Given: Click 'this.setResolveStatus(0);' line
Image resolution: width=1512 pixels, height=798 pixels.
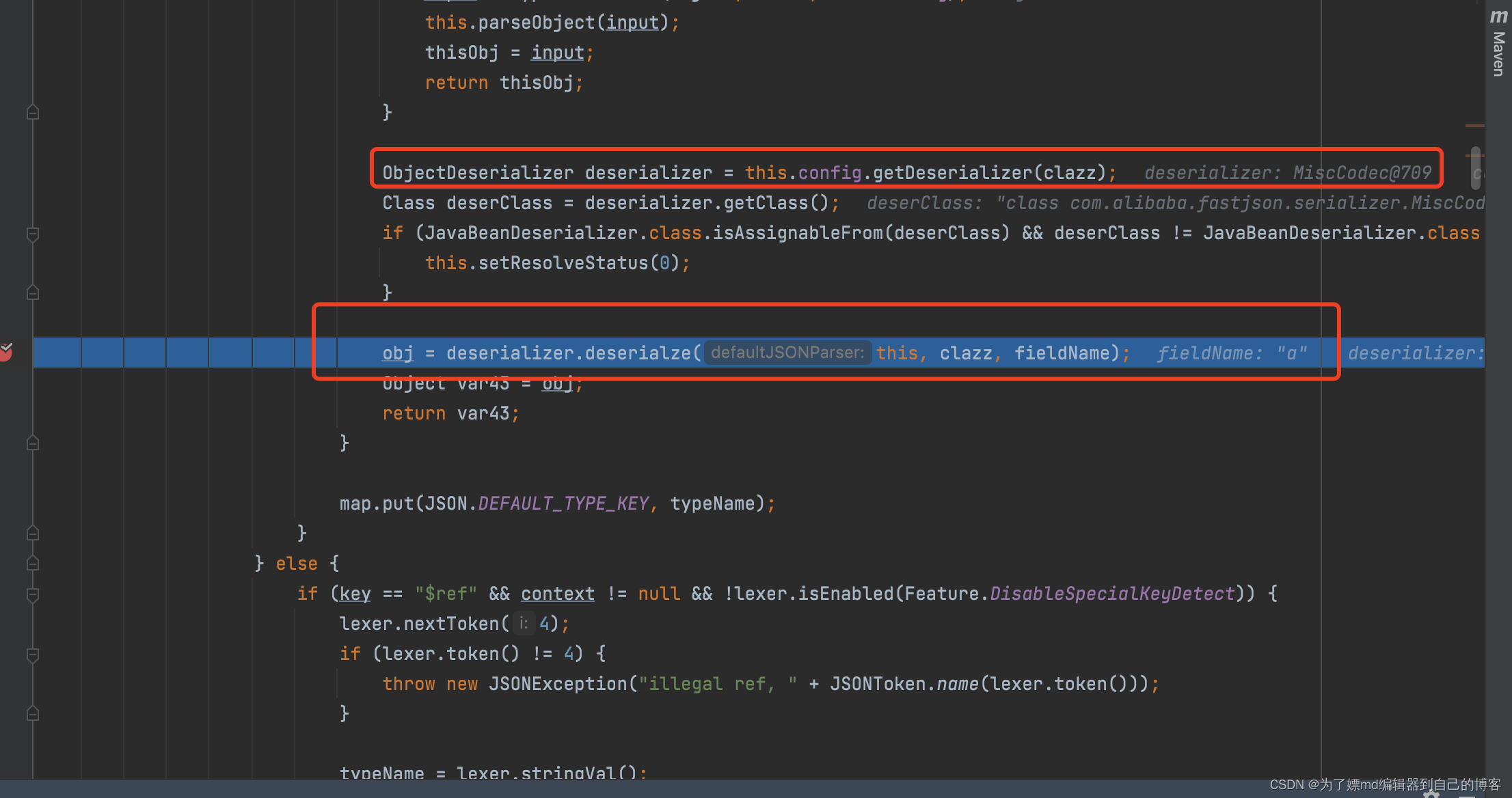Looking at the screenshot, I should [x=557, y=263].
